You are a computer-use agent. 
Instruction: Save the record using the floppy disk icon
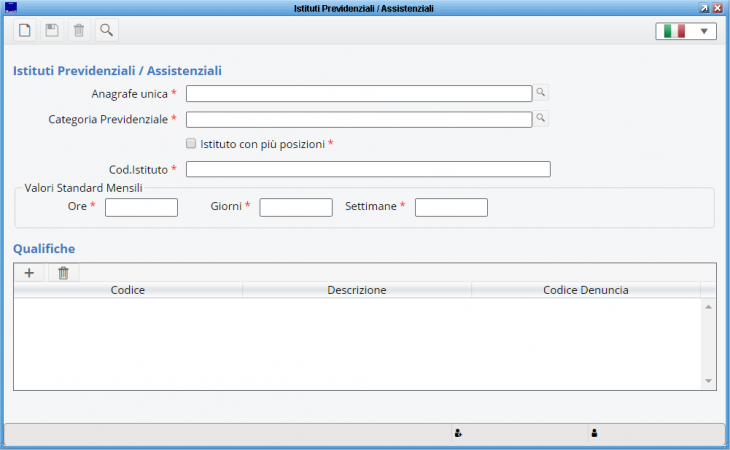(x=52, y=30)
